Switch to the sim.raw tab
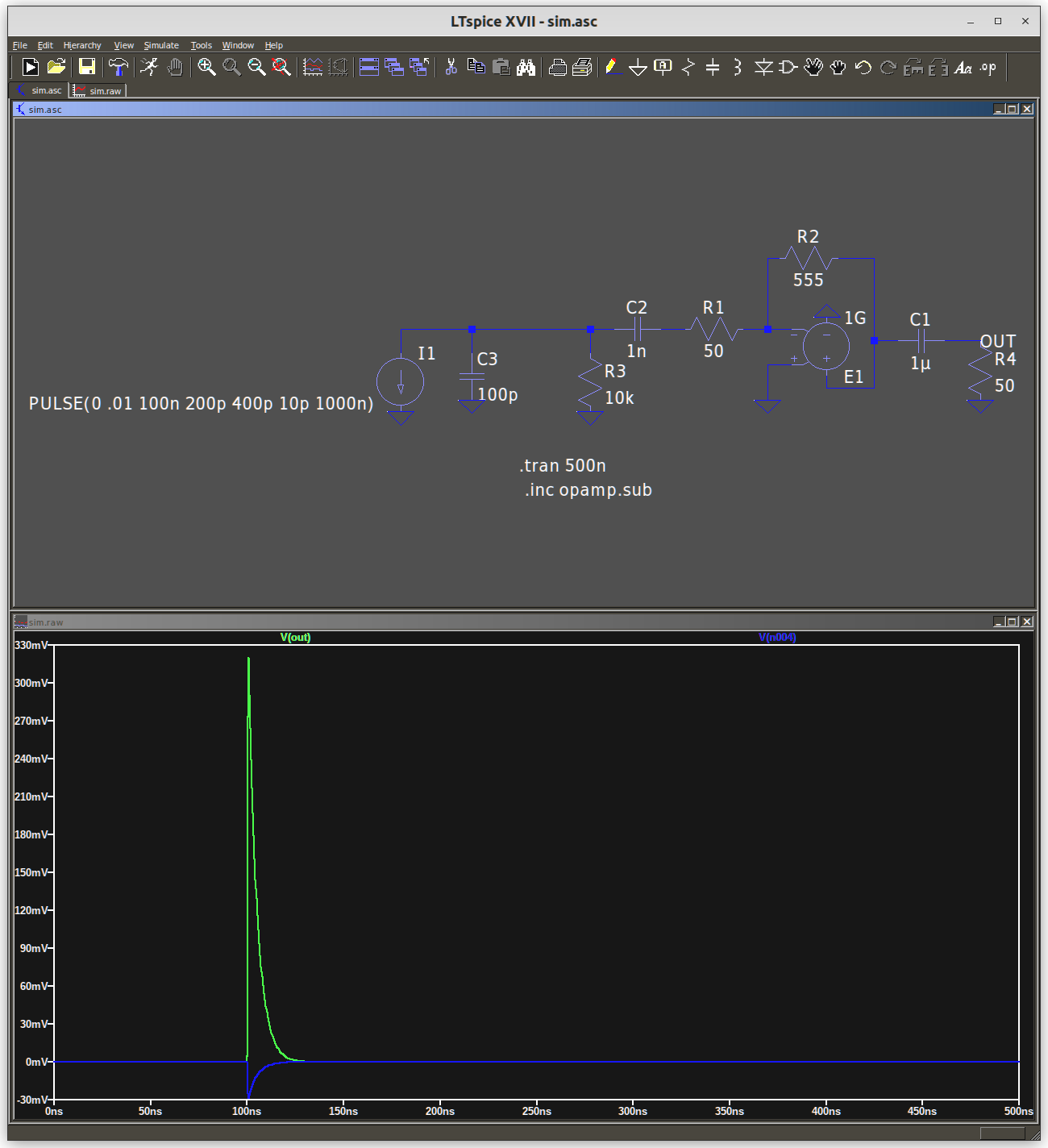The width and height of the screenshot is (1048, 1148). click(98, 90)
